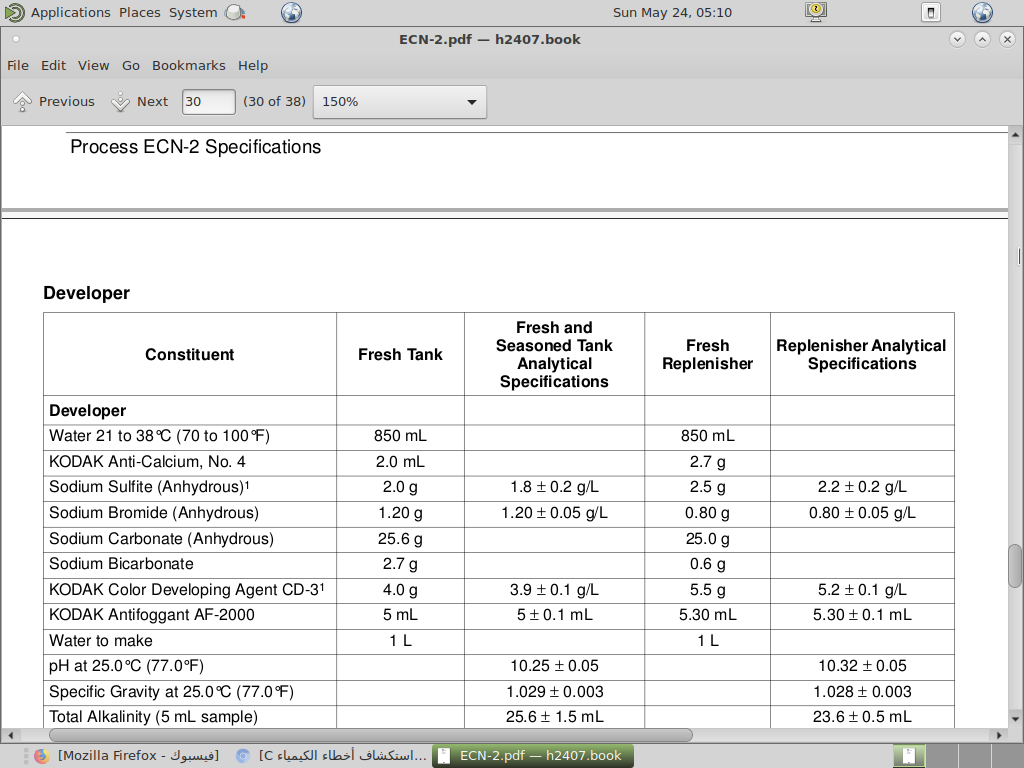Click the page number input field
Image resolution: width=1024 pixels, height=768 pixels.
point(208,102)
